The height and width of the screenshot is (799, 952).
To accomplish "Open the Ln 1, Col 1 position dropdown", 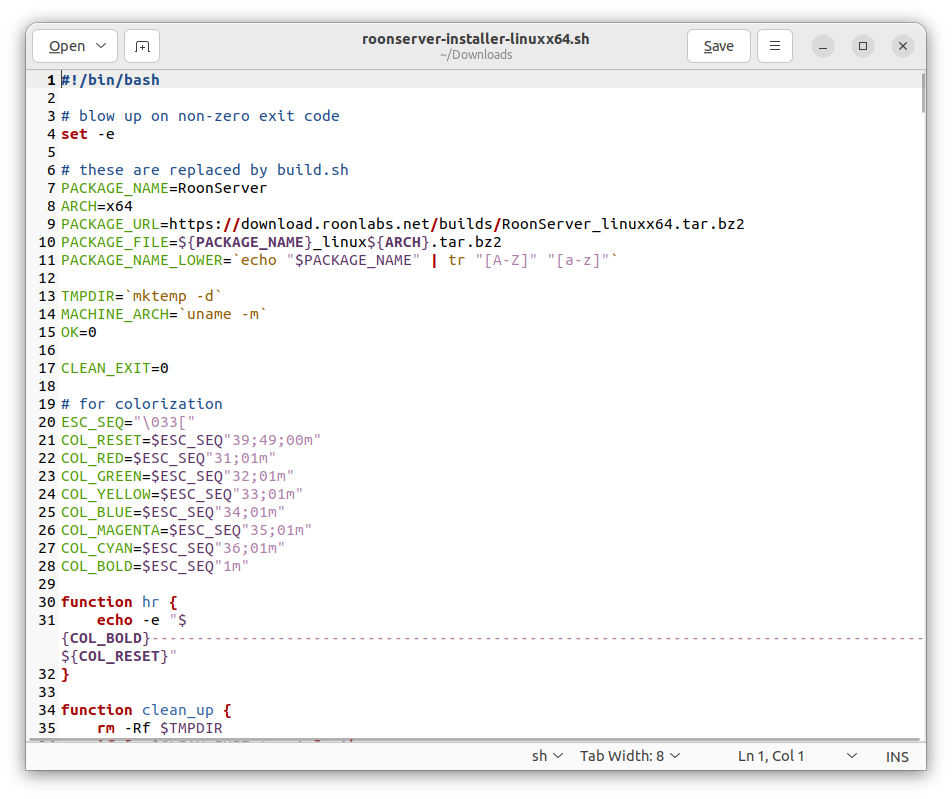I will click(797, 756).
